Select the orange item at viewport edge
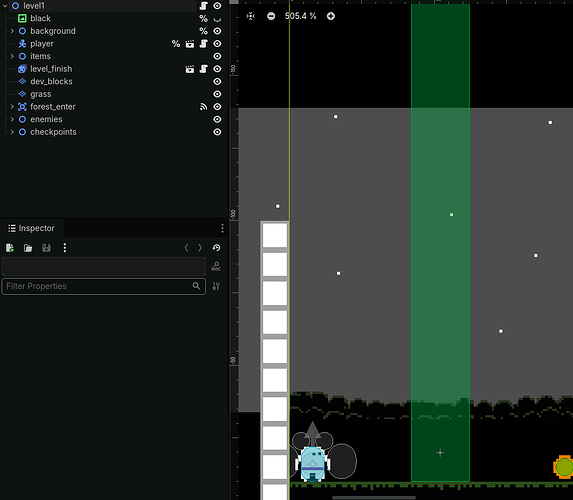 [x=563, y=467]
